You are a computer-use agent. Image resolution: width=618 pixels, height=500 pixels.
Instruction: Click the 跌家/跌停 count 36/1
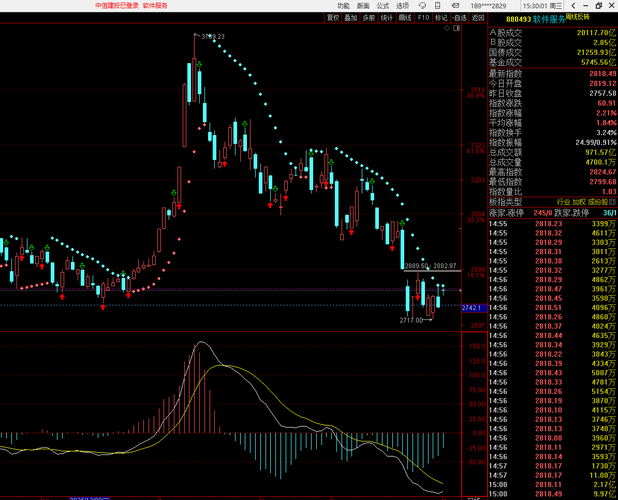(609, 213)
